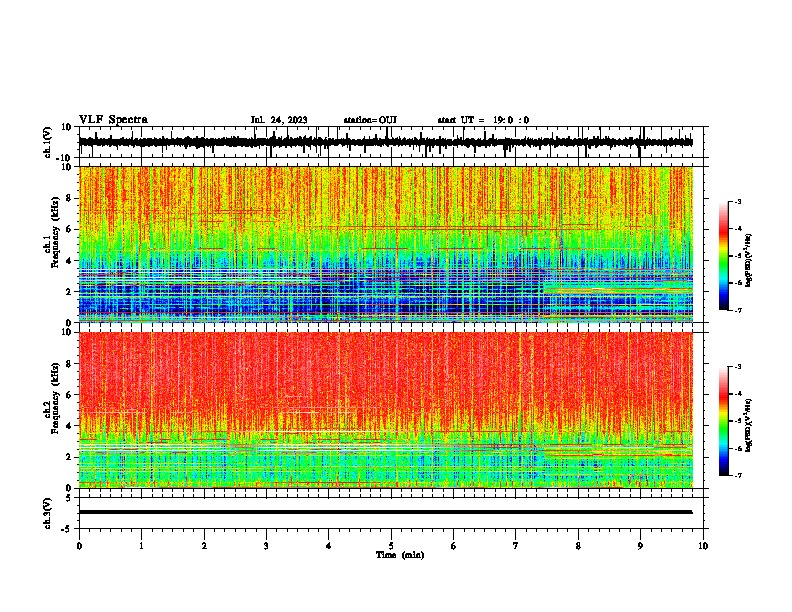Click the ch.1 spectrogram panel
The width and height of the screenshot is (792, 612).
click(386, 244)
